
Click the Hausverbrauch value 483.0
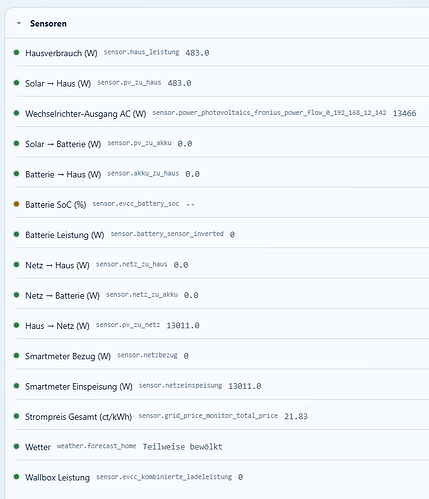[197, 53]
